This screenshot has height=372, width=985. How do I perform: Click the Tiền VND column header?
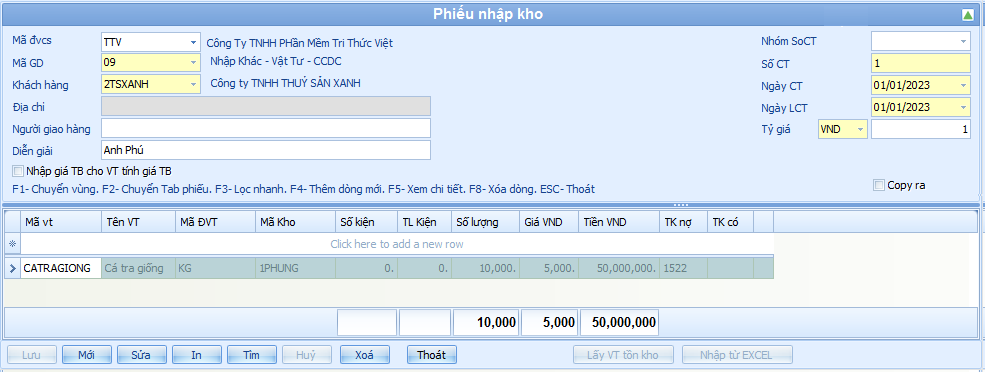tap(618, 222)
